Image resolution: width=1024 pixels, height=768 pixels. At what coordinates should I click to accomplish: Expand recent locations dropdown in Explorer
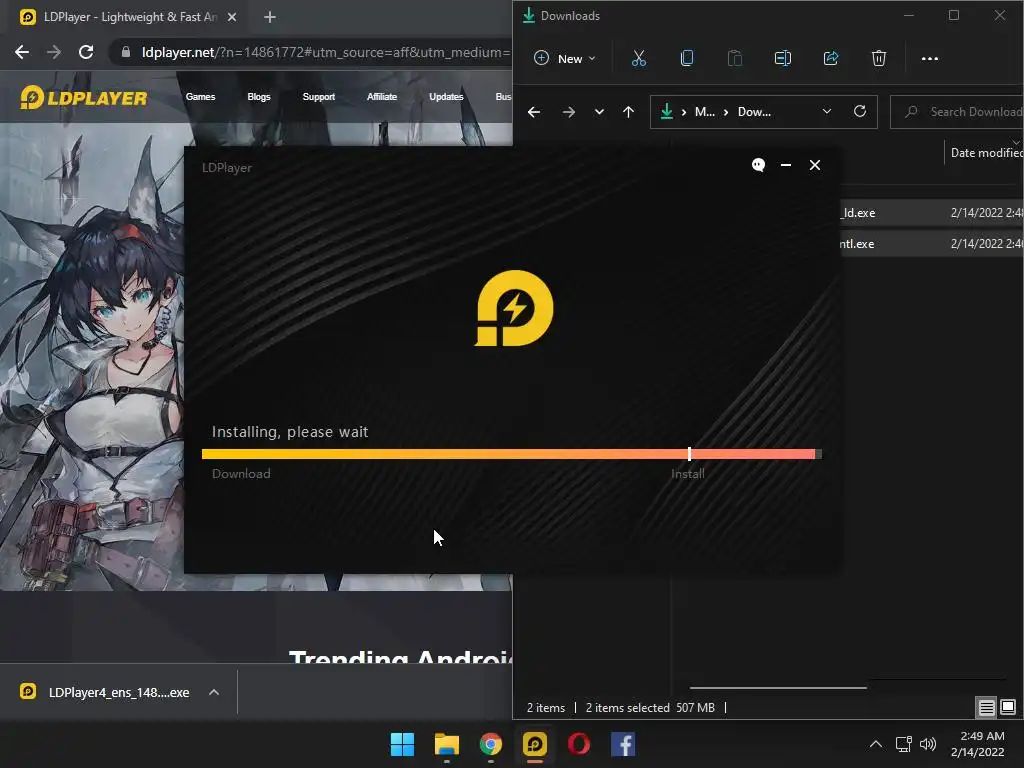(x=599, y=112)
